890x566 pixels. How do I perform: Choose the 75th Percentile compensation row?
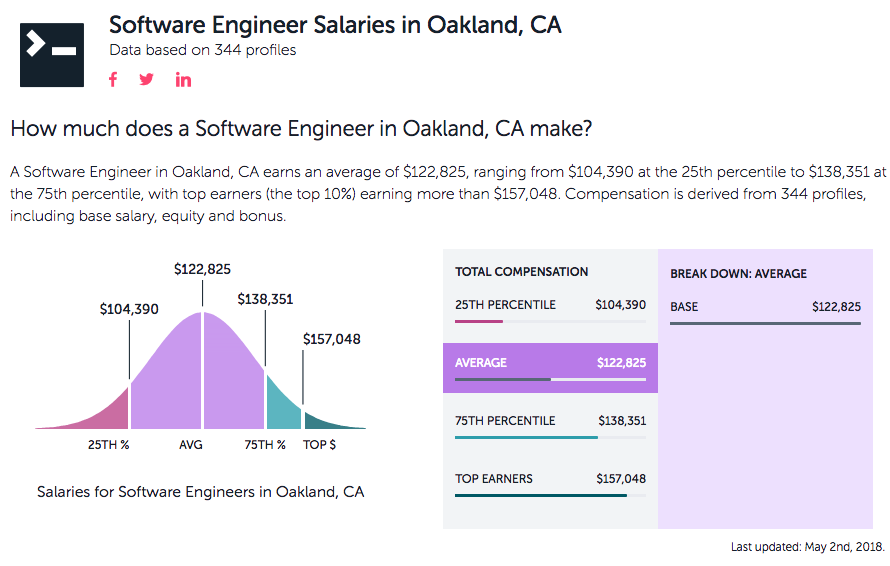click(x=550, y=426)
